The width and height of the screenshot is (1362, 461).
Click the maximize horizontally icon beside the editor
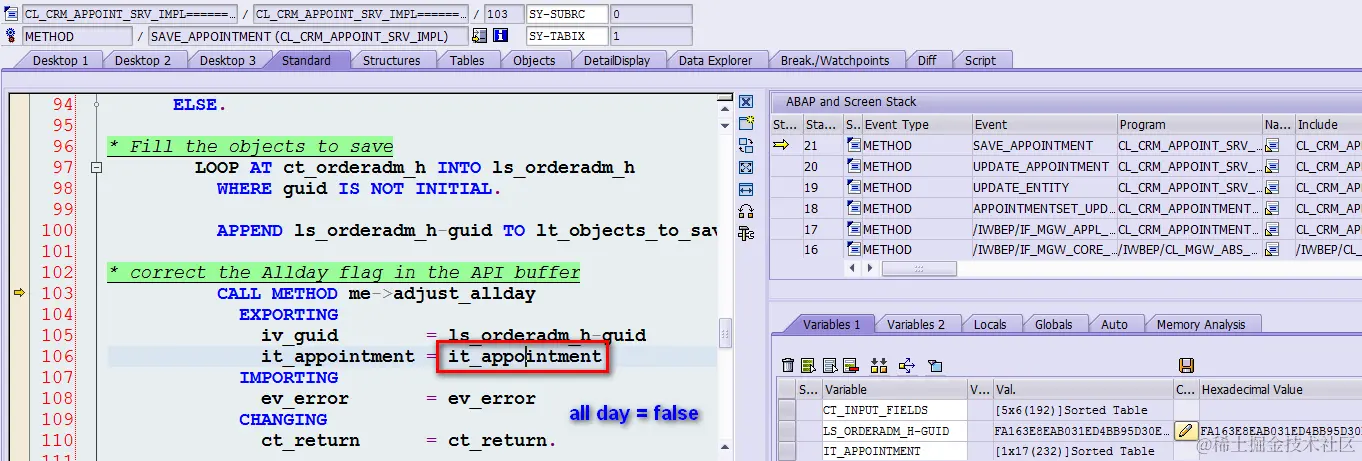746,189
